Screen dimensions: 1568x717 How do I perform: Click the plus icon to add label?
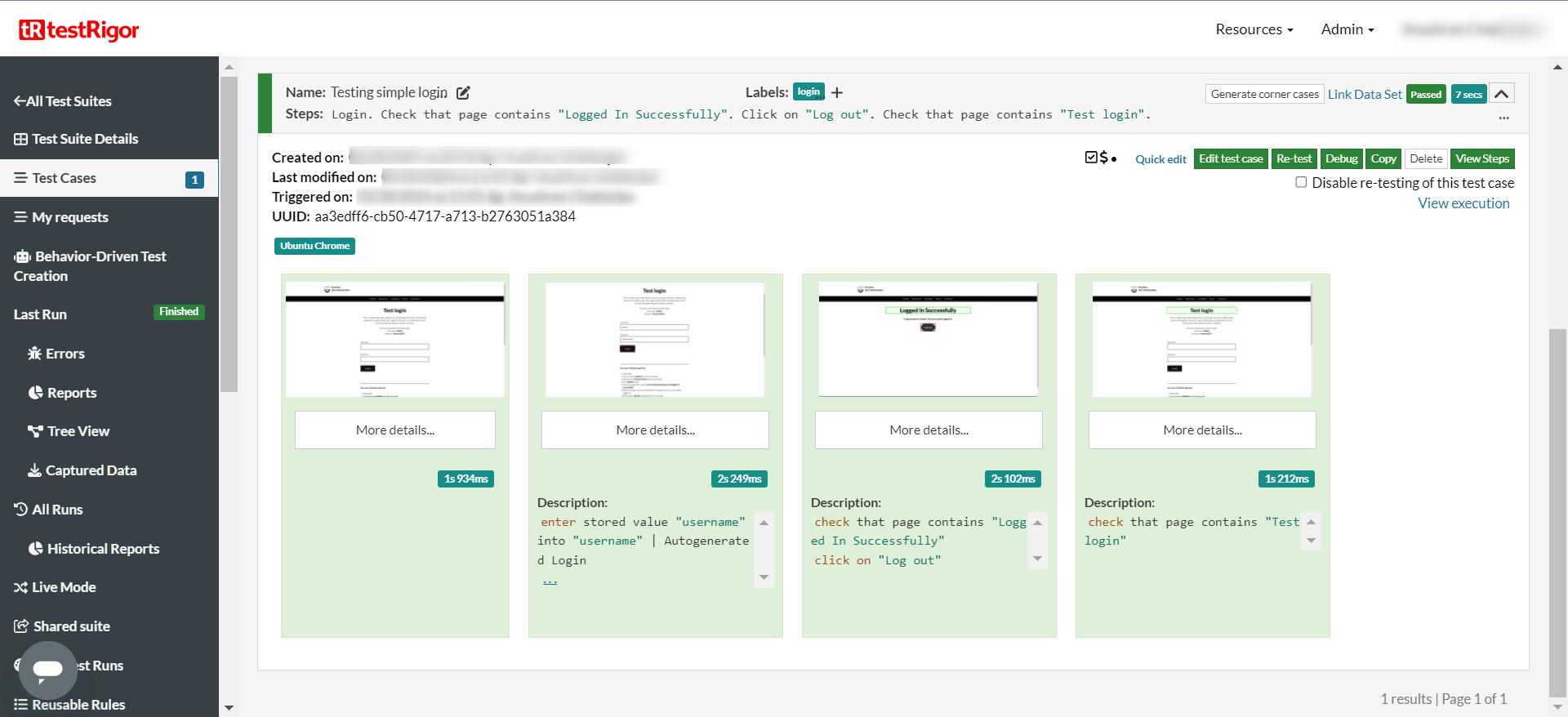tap(837, 93)
